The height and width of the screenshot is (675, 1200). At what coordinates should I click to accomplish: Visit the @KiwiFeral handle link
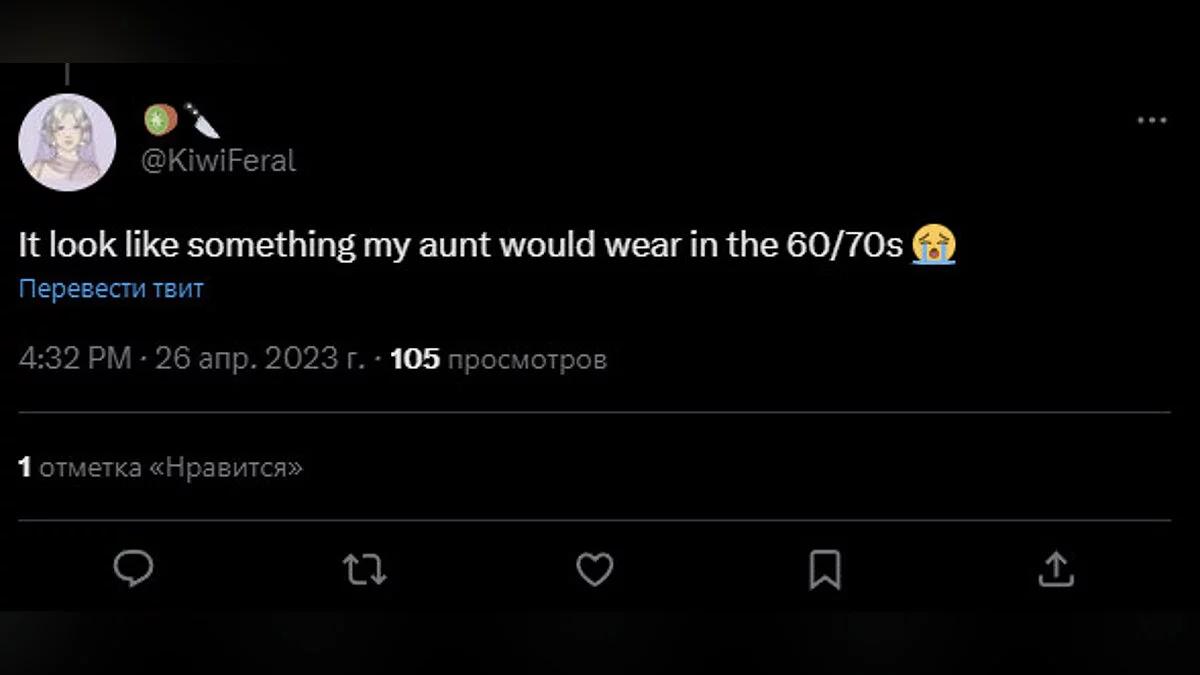219,161
